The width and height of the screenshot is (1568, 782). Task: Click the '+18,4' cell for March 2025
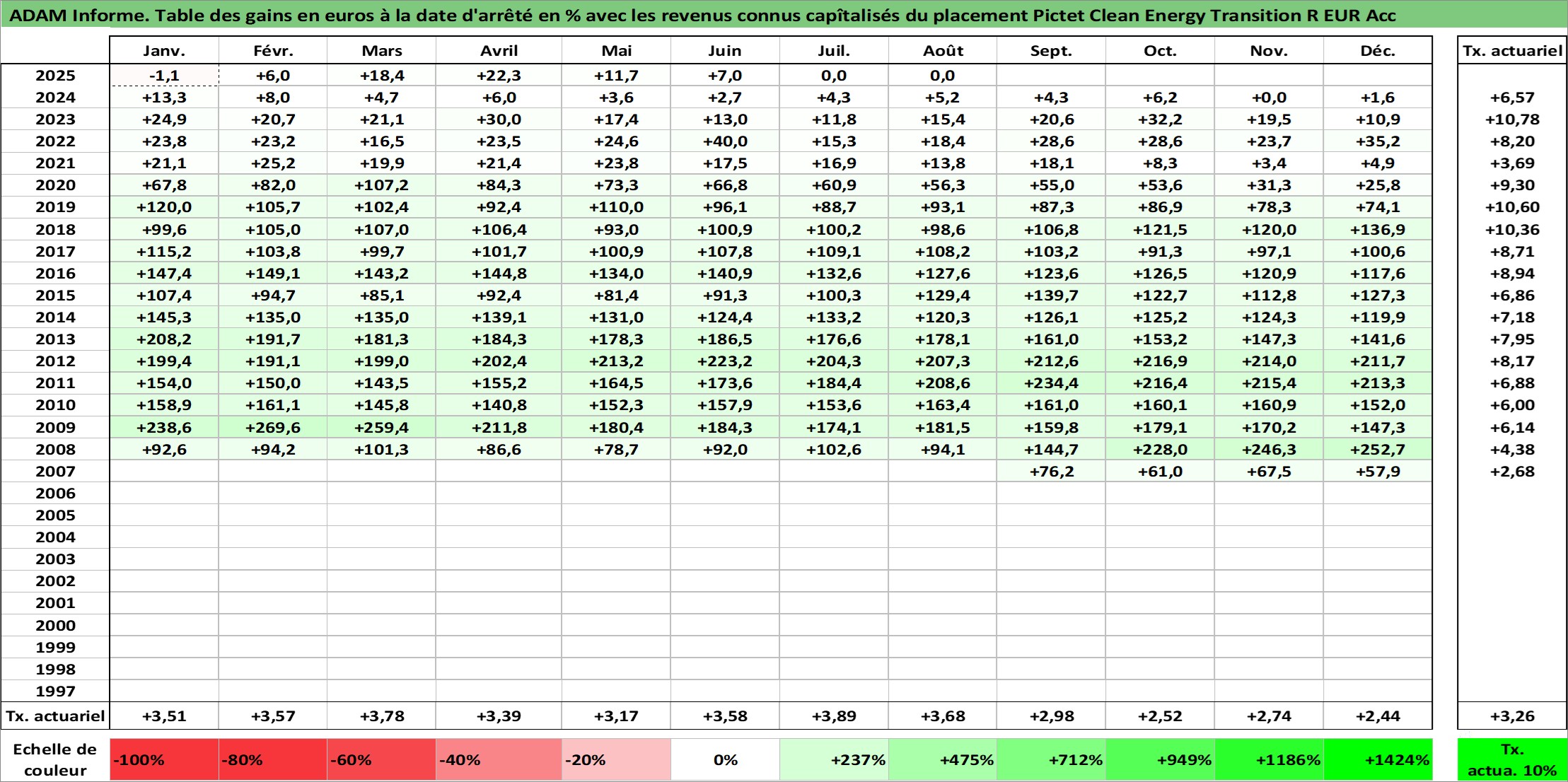pyautogui.click(x=381, y=76)
